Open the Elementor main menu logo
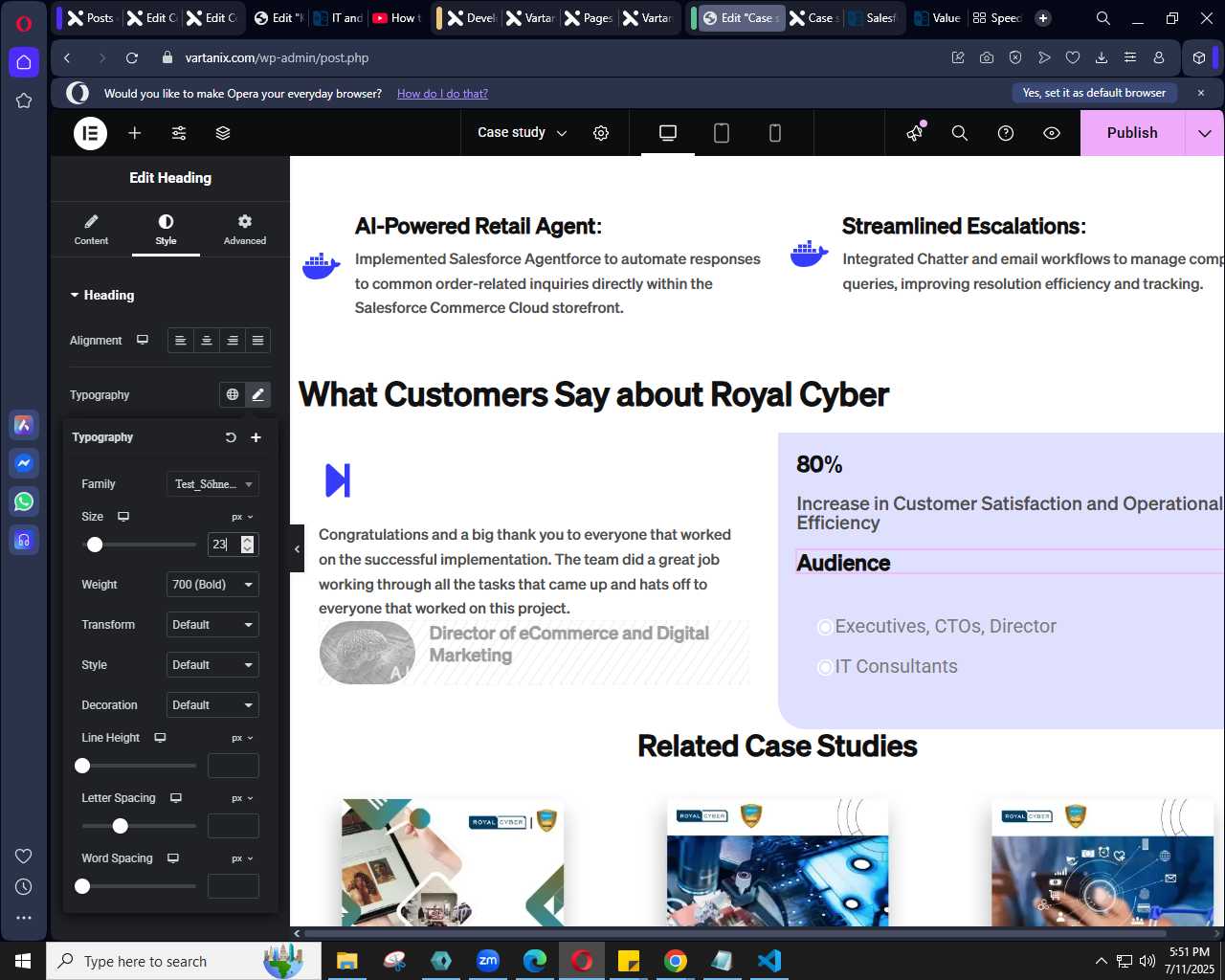 tap(90, 133)
